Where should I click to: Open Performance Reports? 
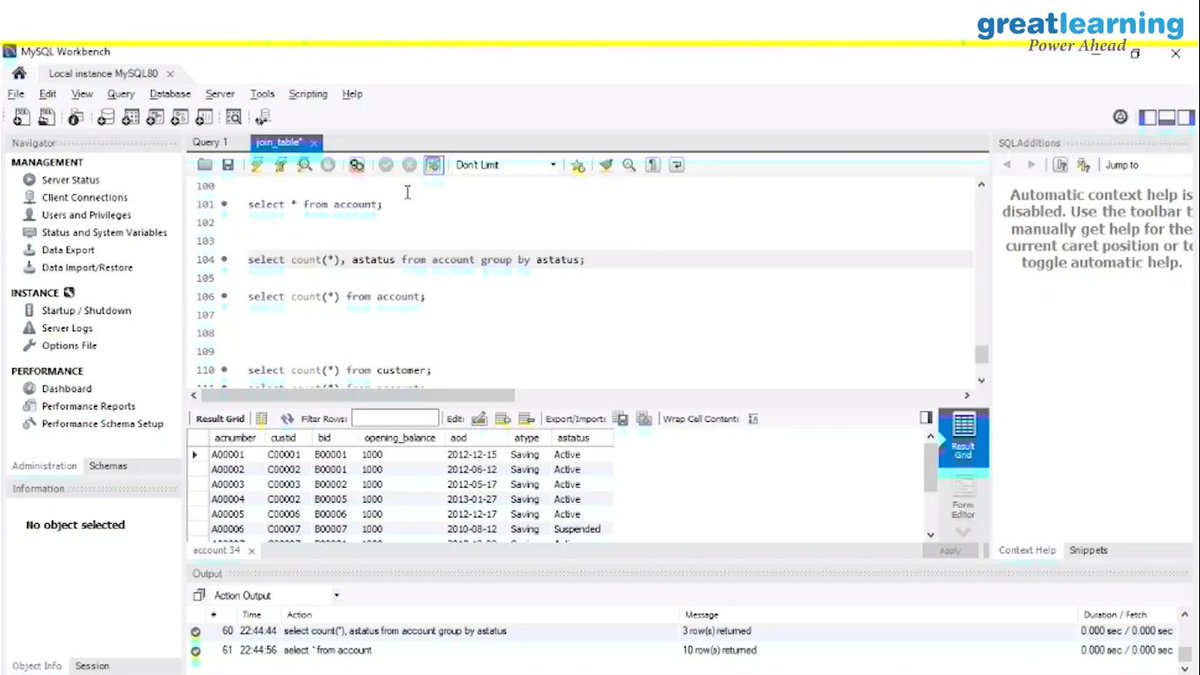pos(88,406)
